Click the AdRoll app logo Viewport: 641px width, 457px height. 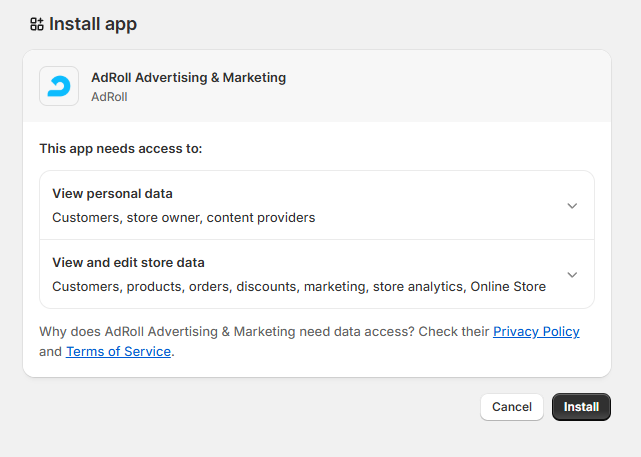coord(59,86)
